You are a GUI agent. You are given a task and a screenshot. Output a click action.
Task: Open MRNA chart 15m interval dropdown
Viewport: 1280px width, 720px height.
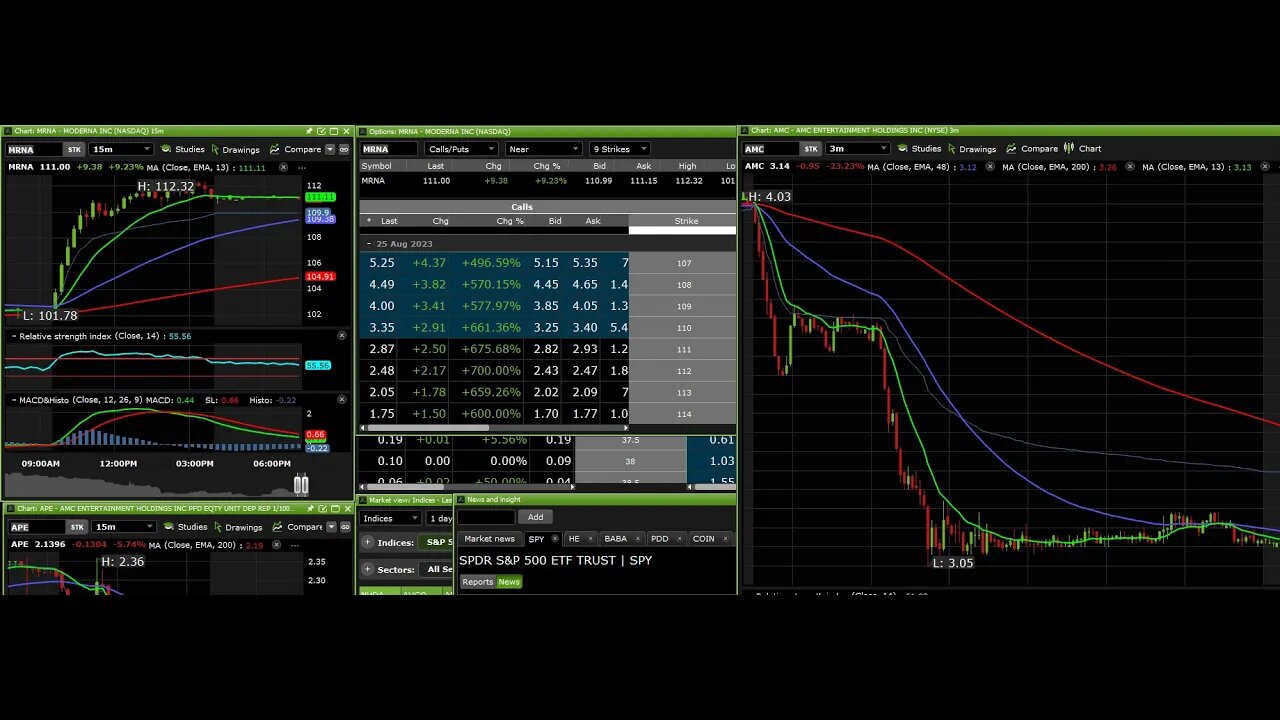click(x=121, y=149)
